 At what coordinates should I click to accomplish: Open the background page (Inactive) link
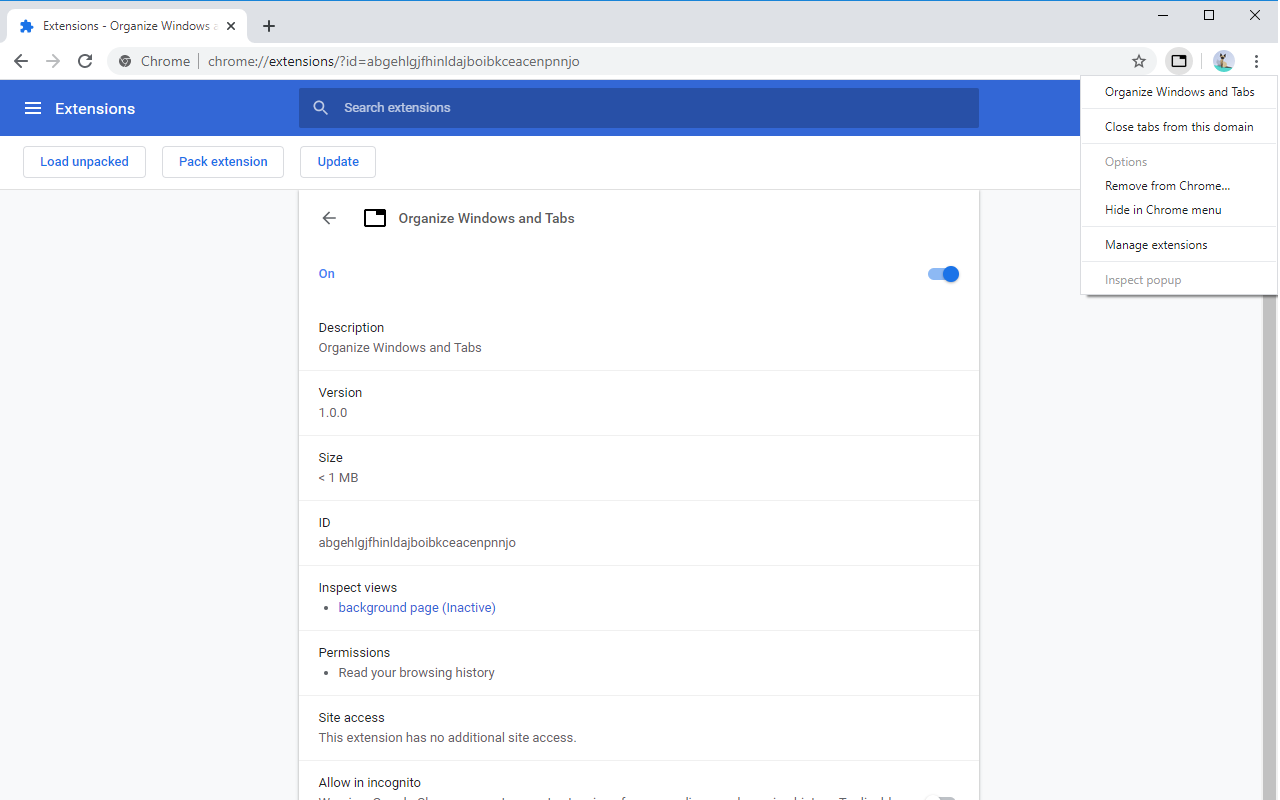[417, 608]
